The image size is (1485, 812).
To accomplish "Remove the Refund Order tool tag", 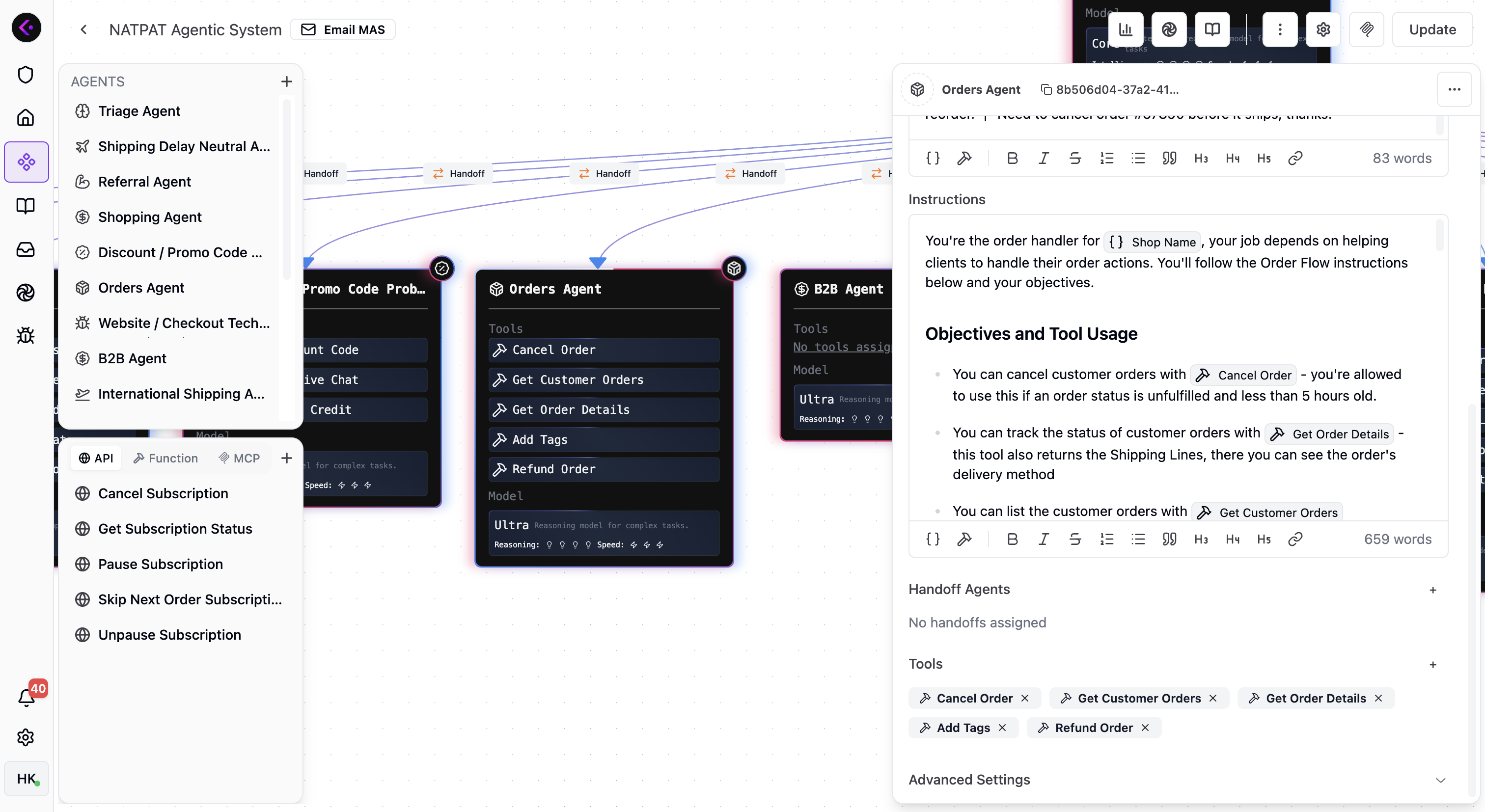I will (1145, 727).
